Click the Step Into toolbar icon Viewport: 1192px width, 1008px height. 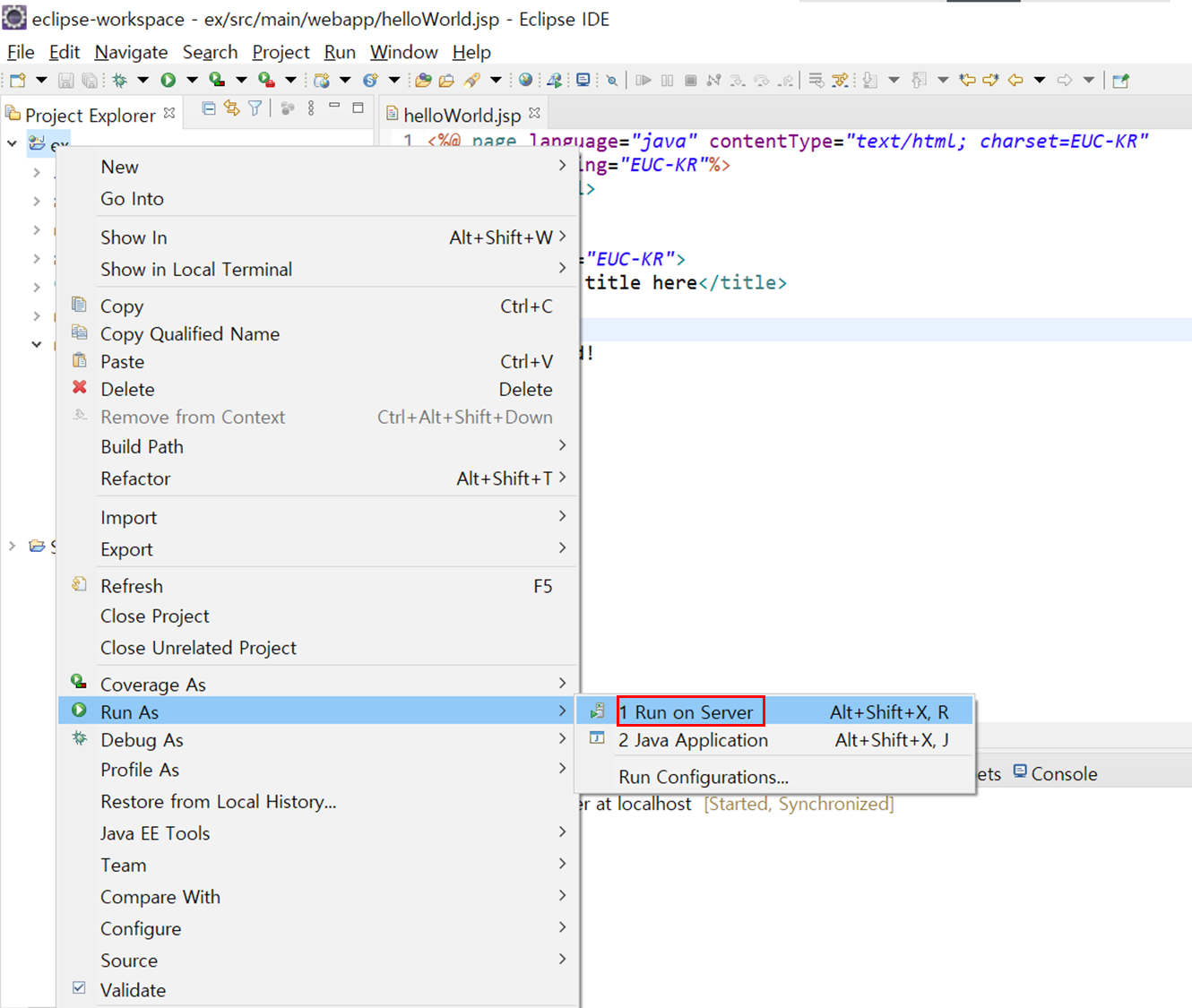pyautogui.click(x=738, y=80)
